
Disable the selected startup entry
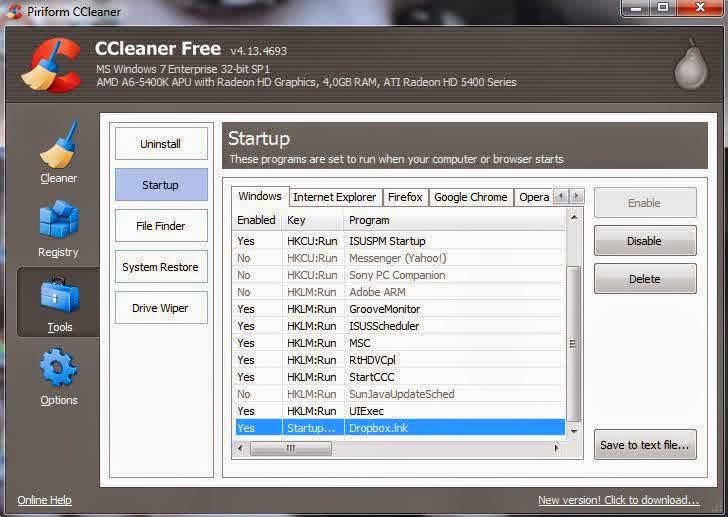[x=645, y=241]
